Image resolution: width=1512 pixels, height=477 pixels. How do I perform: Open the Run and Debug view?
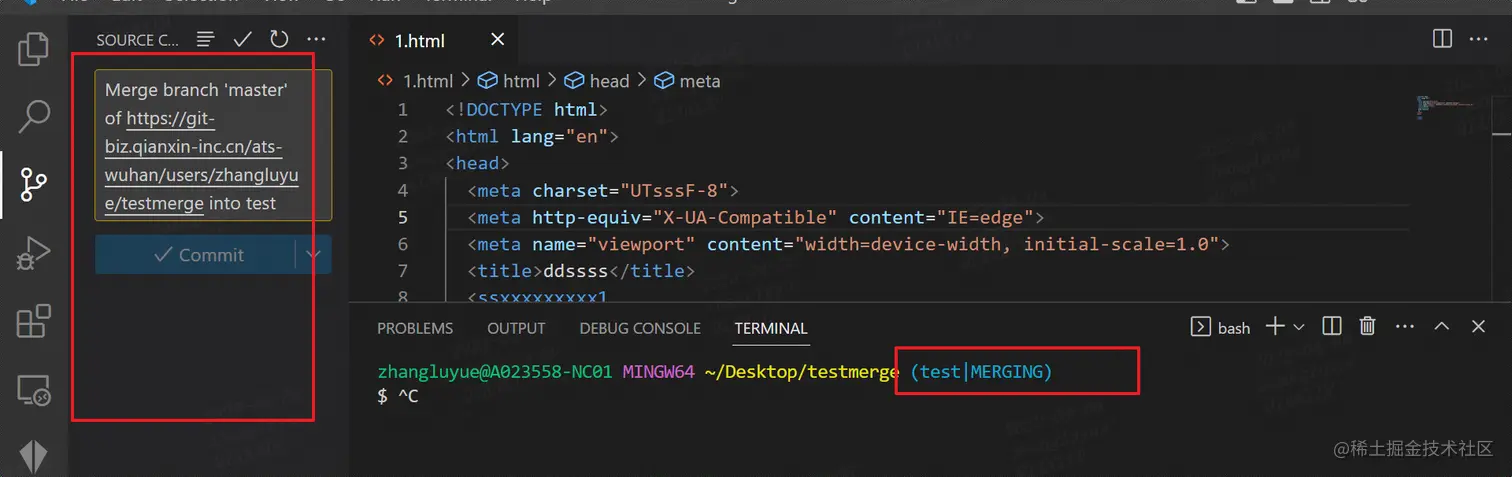(34, 253)
